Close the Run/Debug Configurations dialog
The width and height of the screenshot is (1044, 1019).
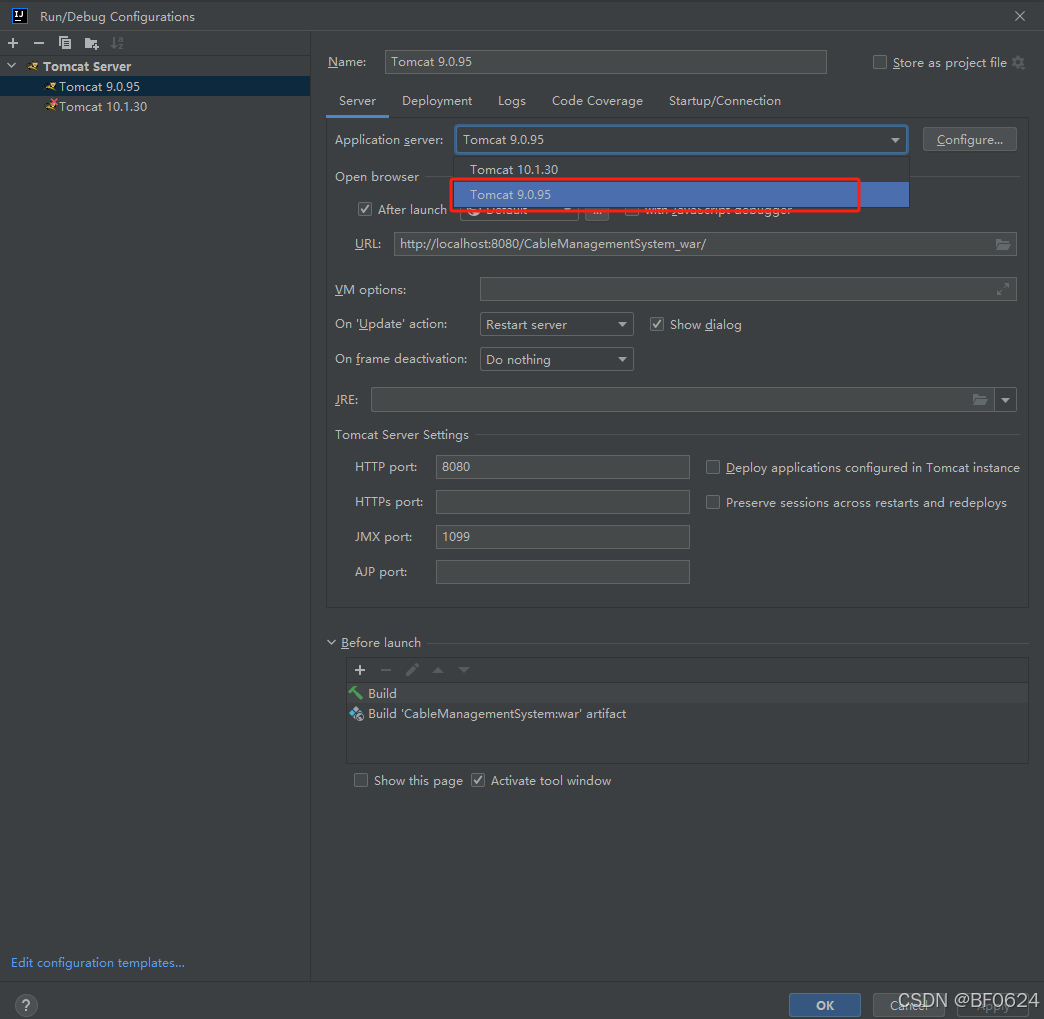point(1020,16)
